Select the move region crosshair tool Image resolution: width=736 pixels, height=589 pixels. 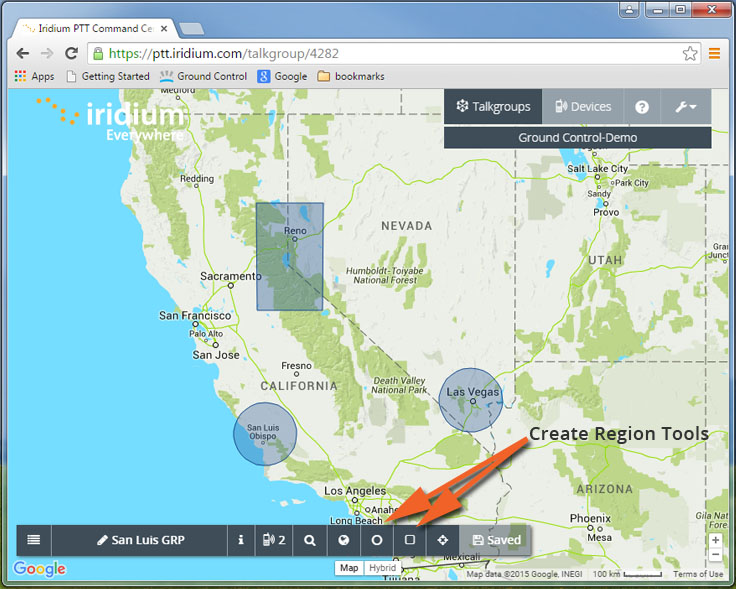442,540
